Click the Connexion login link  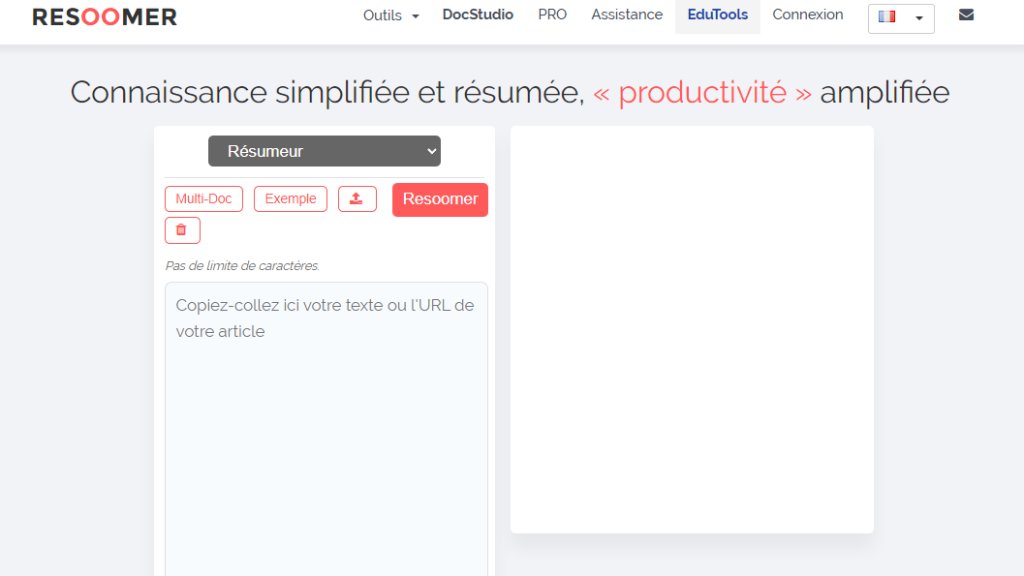click(x=807, y=15)
